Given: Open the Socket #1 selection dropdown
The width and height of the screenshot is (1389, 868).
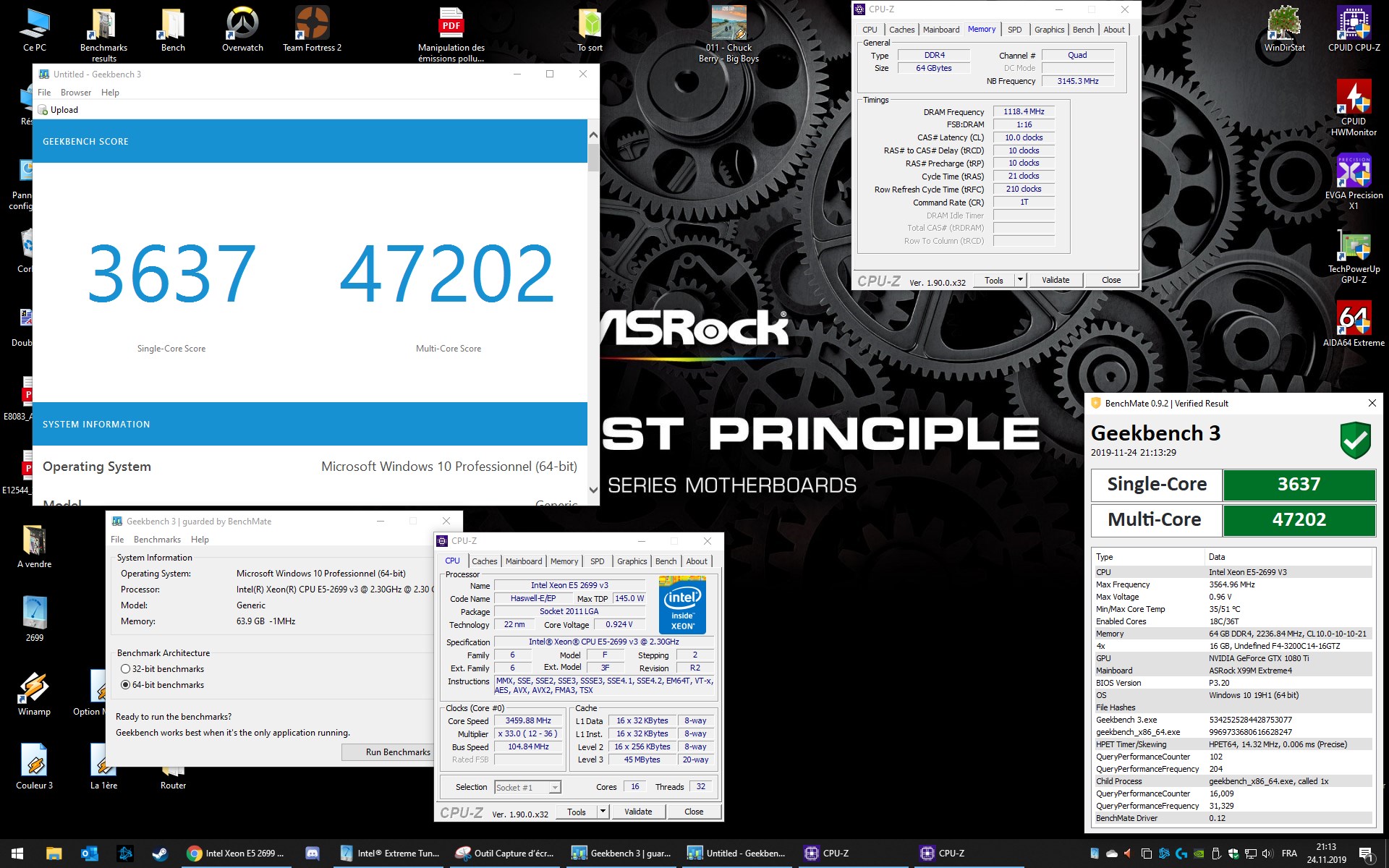Looking at the screenshot, I should coord(527,787).
